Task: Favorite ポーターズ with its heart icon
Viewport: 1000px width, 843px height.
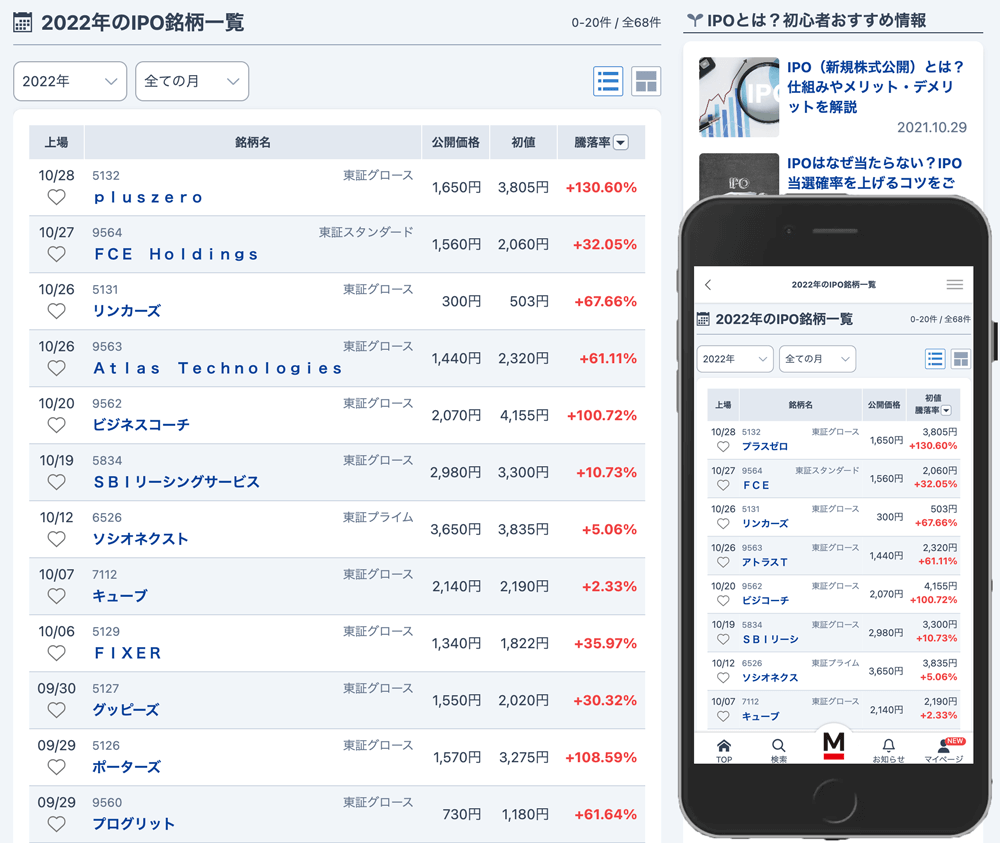Action: coord(57,767)
